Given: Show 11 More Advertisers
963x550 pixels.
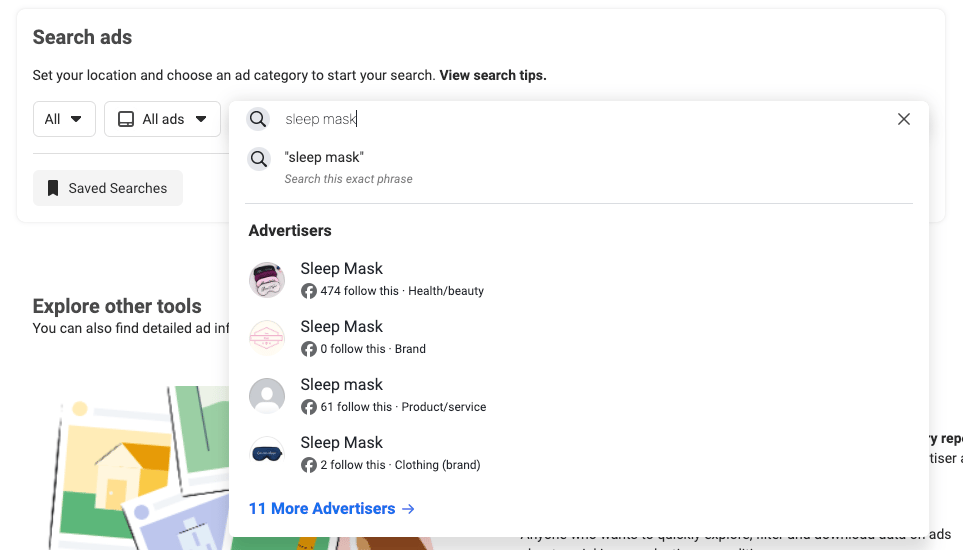Looking at the screenshot, I should [332, 509].
